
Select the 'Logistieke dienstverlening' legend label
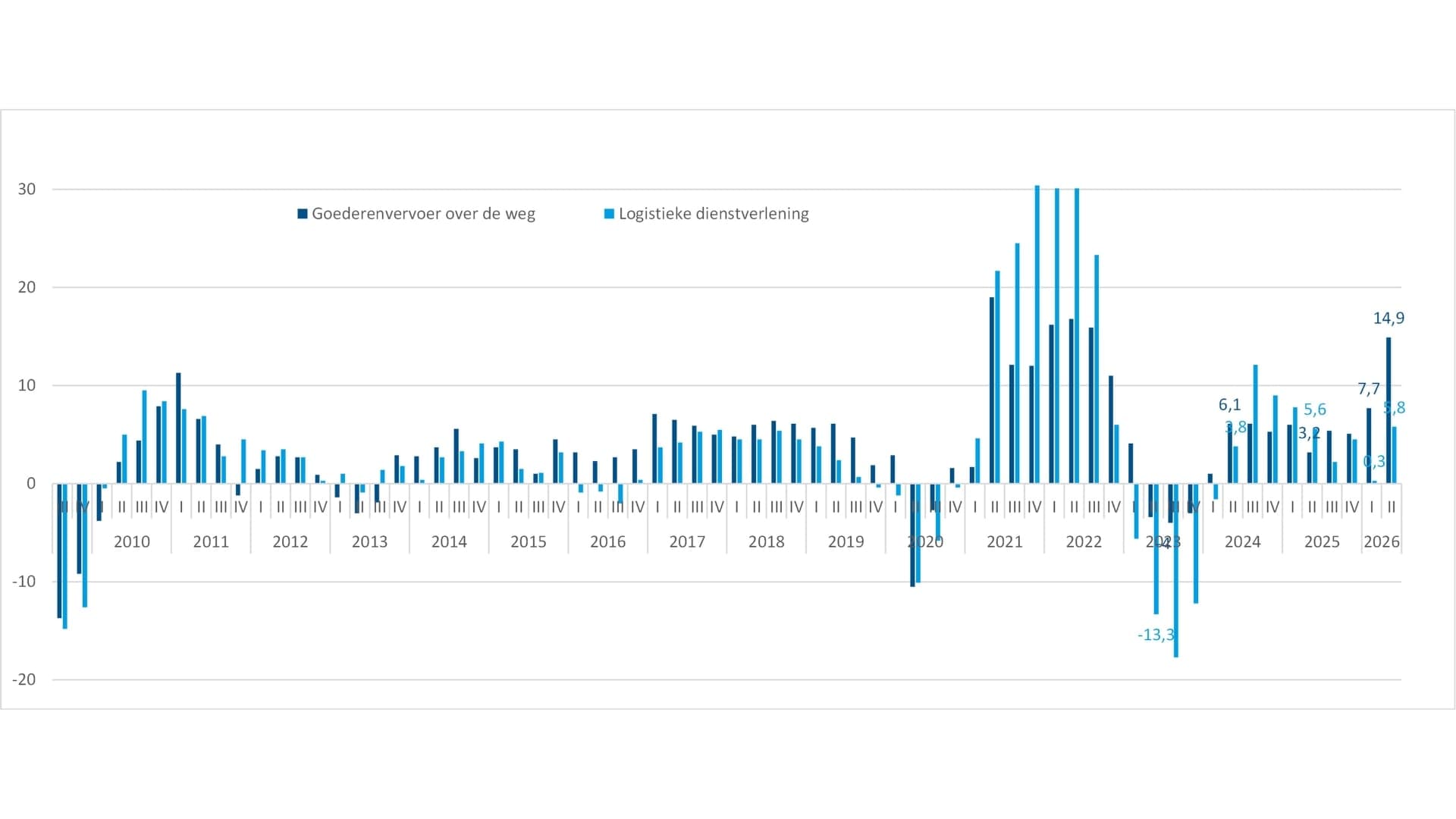point(714,214)
